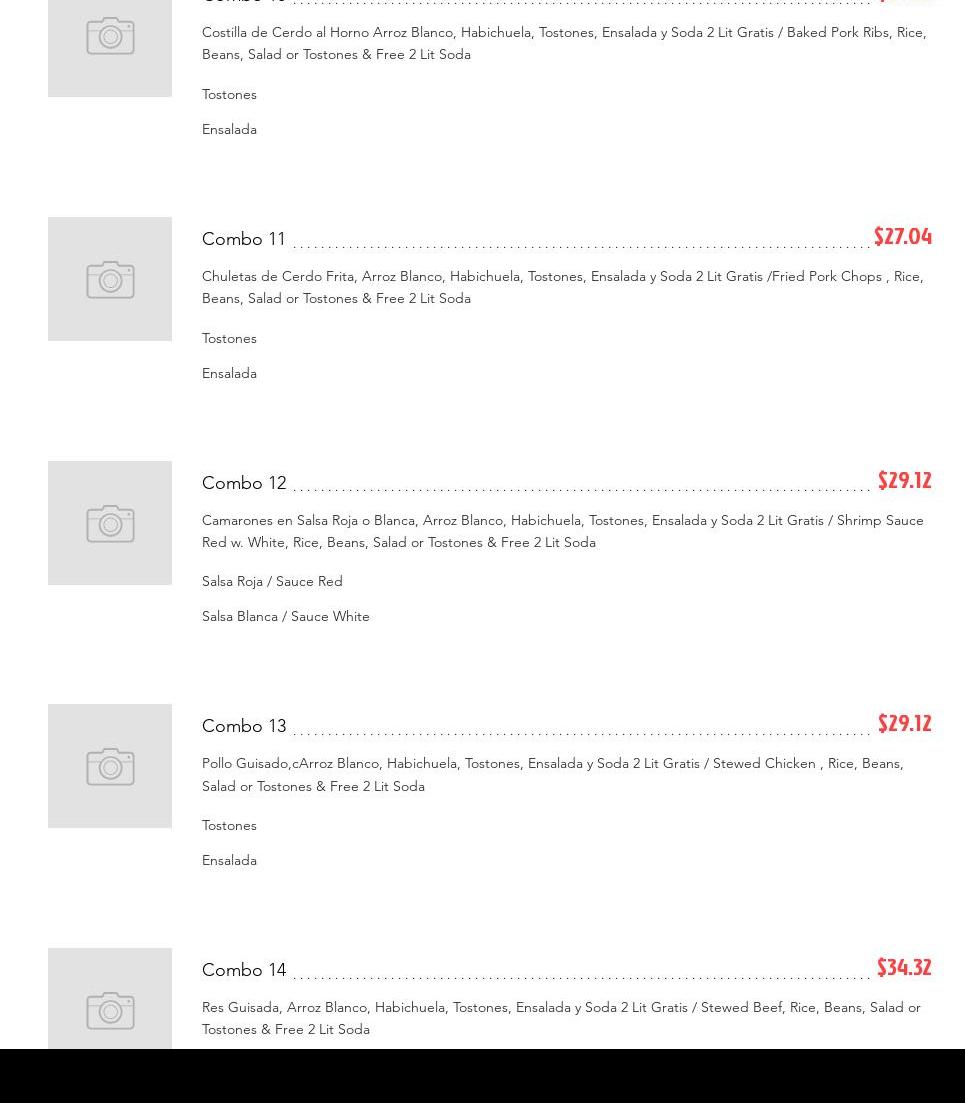965x1103 pixels.
Task: Open the Costilla de Cerdo combo placeholder image
Action: [x=110, y=40]
